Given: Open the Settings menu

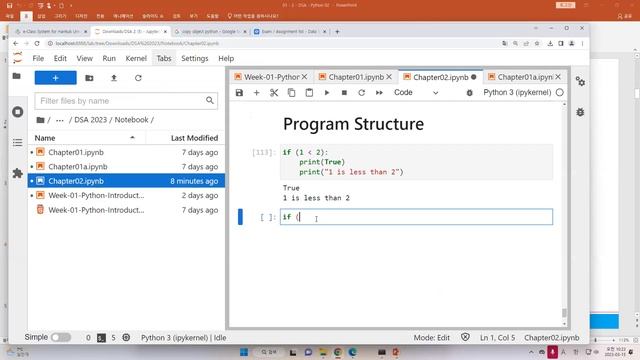Looking at the screenshot, I should [x=195, y=58].
